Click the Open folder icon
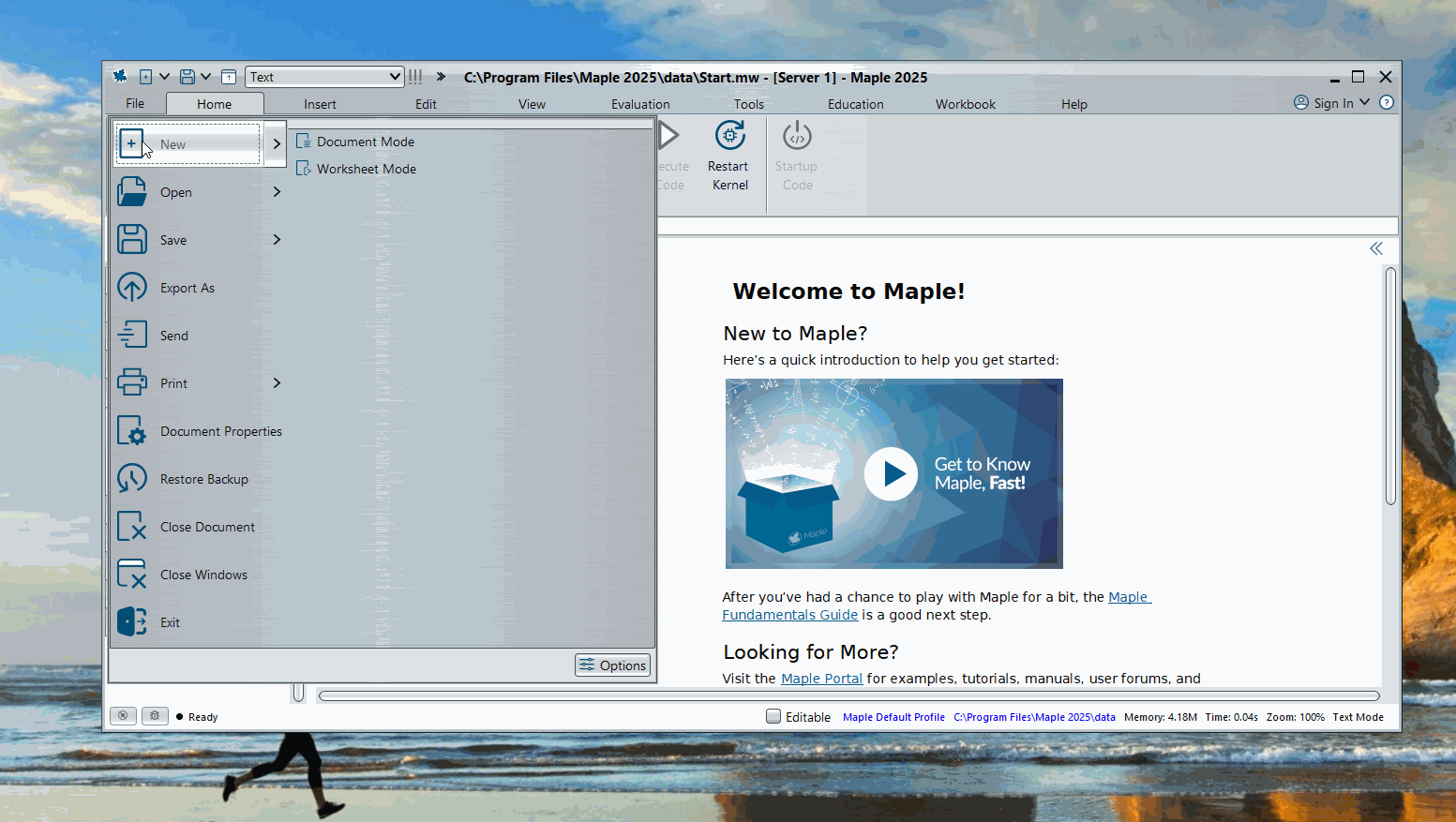 click(x=132, y=192)
